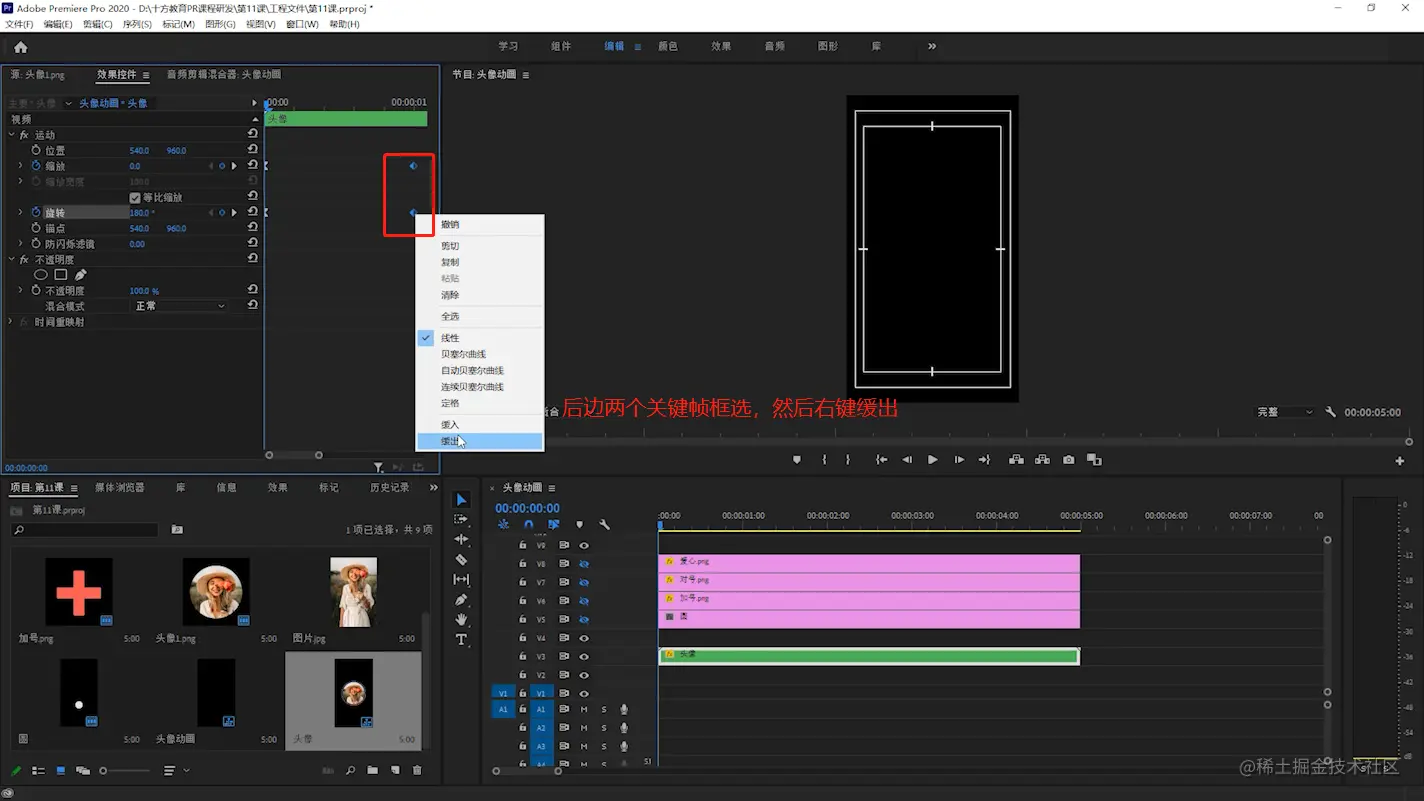
Task: Click New Bin folder icon in project panel
Action: pos(372,771)
